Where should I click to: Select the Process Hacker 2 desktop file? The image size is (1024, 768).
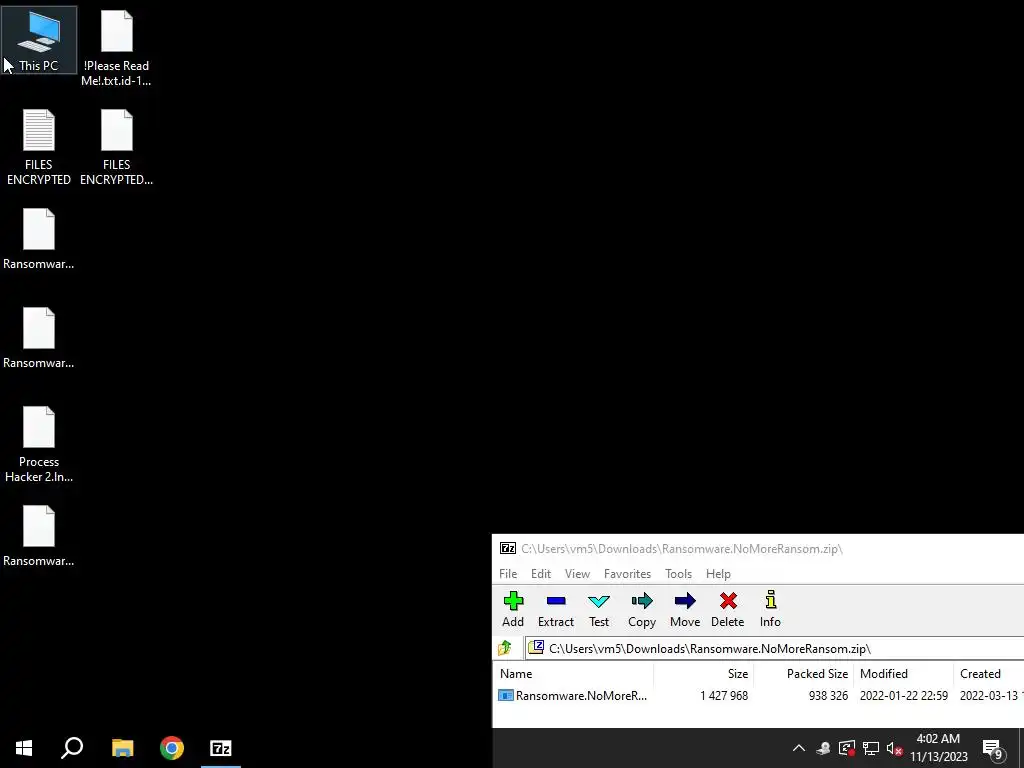(x=39, y=445)
